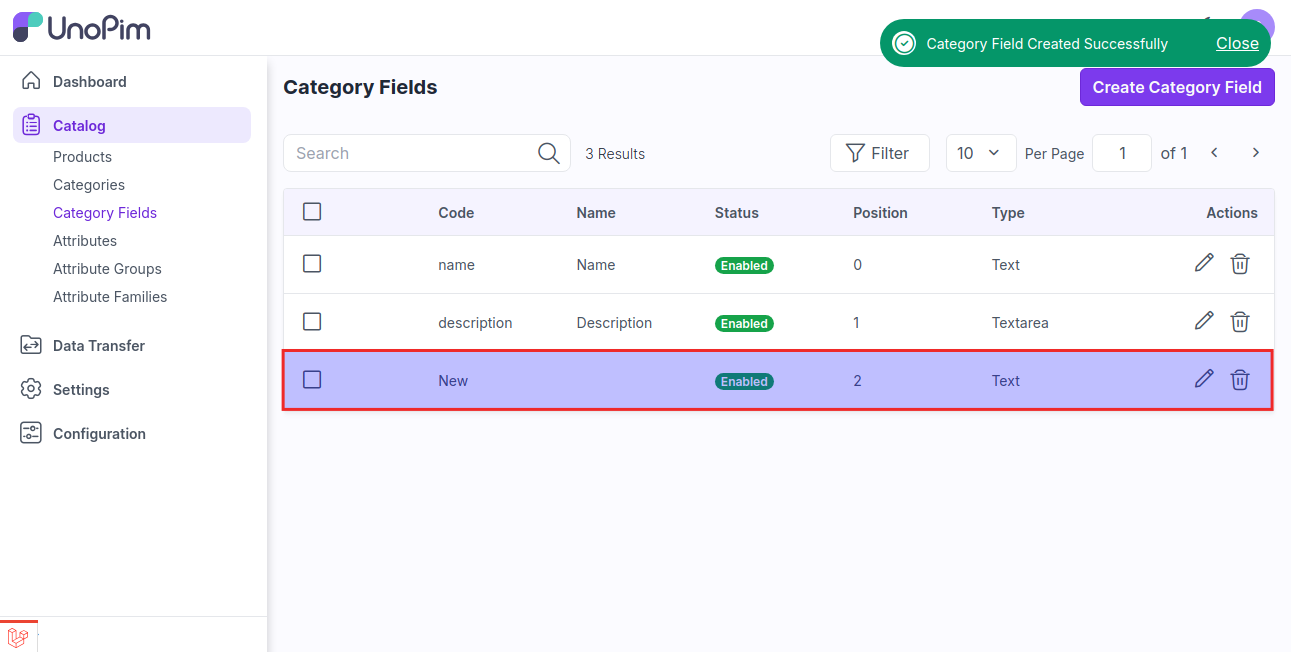This screenshot has width=1291, height=652.
Task: Check the checkbox for the name row
Action: (312, 263)
